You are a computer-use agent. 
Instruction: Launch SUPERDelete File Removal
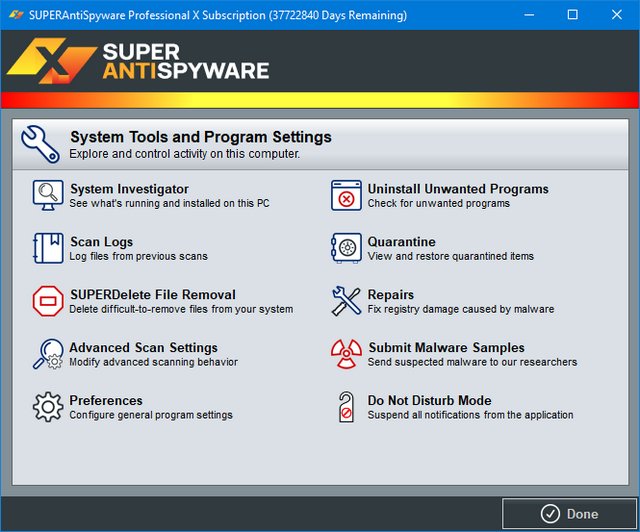coord(153,294)
